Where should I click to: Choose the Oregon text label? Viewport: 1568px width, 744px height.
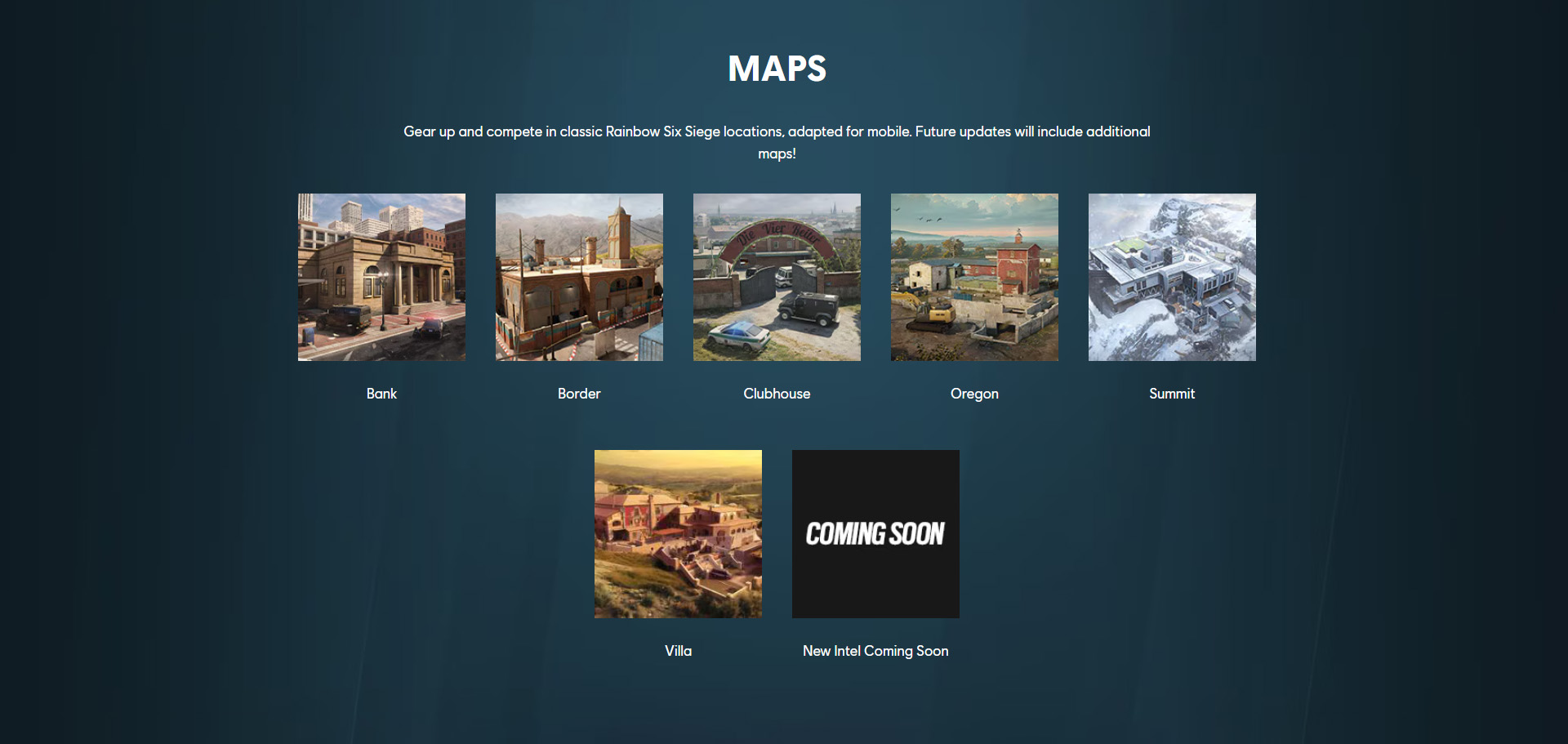pos(974,394)
